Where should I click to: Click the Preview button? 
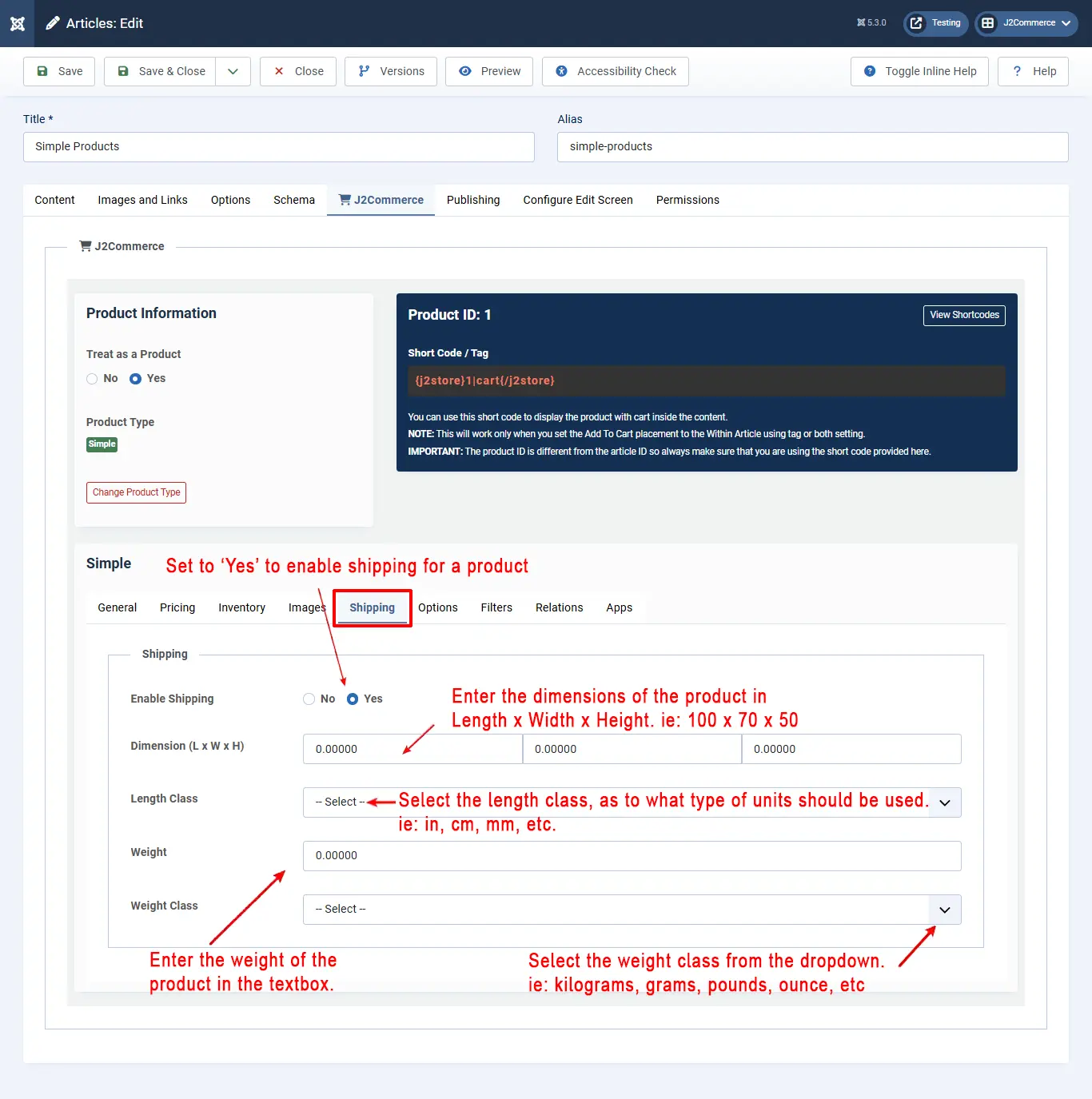click(x=489, y=71)
